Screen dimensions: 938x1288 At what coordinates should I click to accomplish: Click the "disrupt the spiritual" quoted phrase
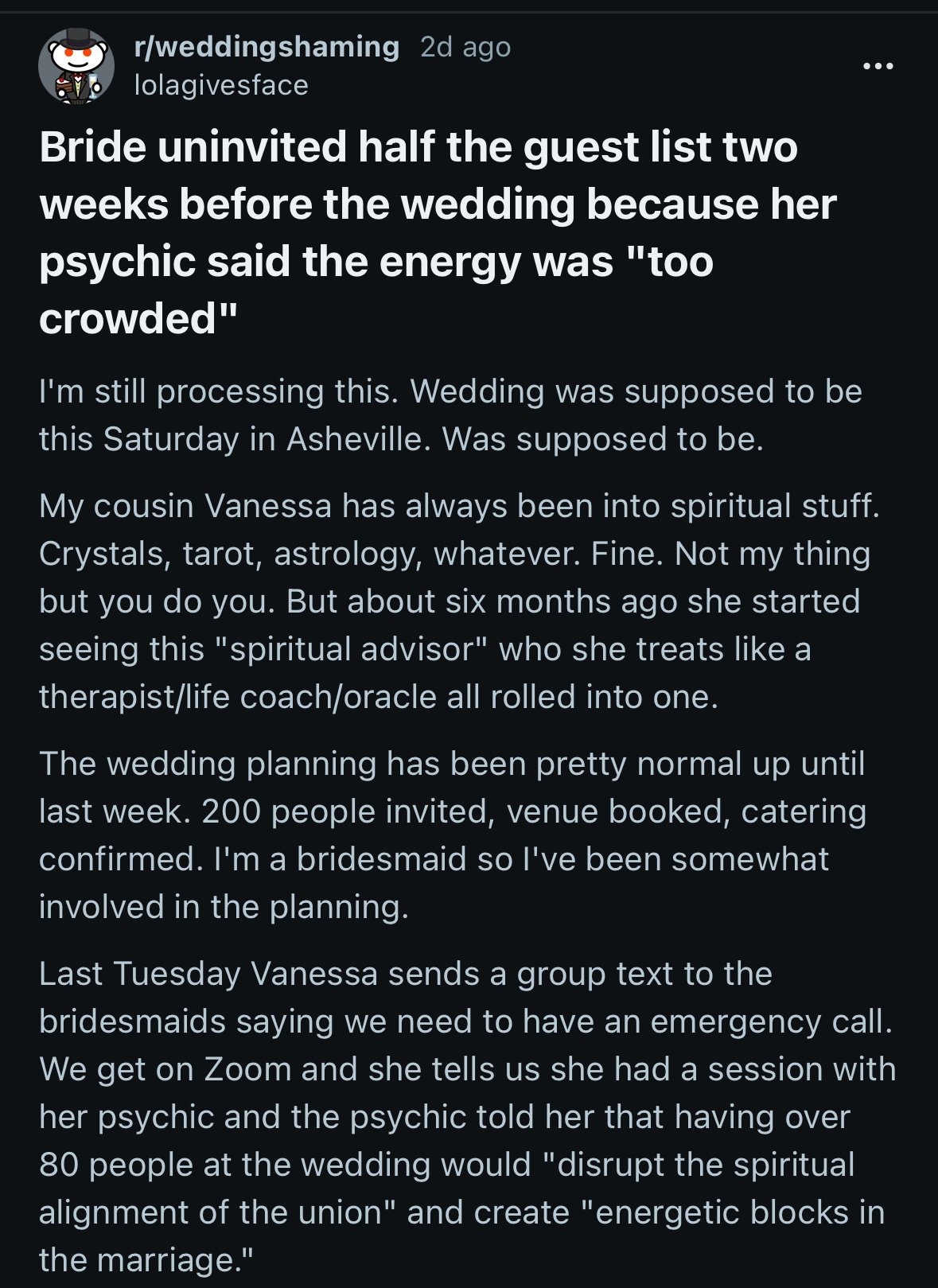tap(701, 1165)
